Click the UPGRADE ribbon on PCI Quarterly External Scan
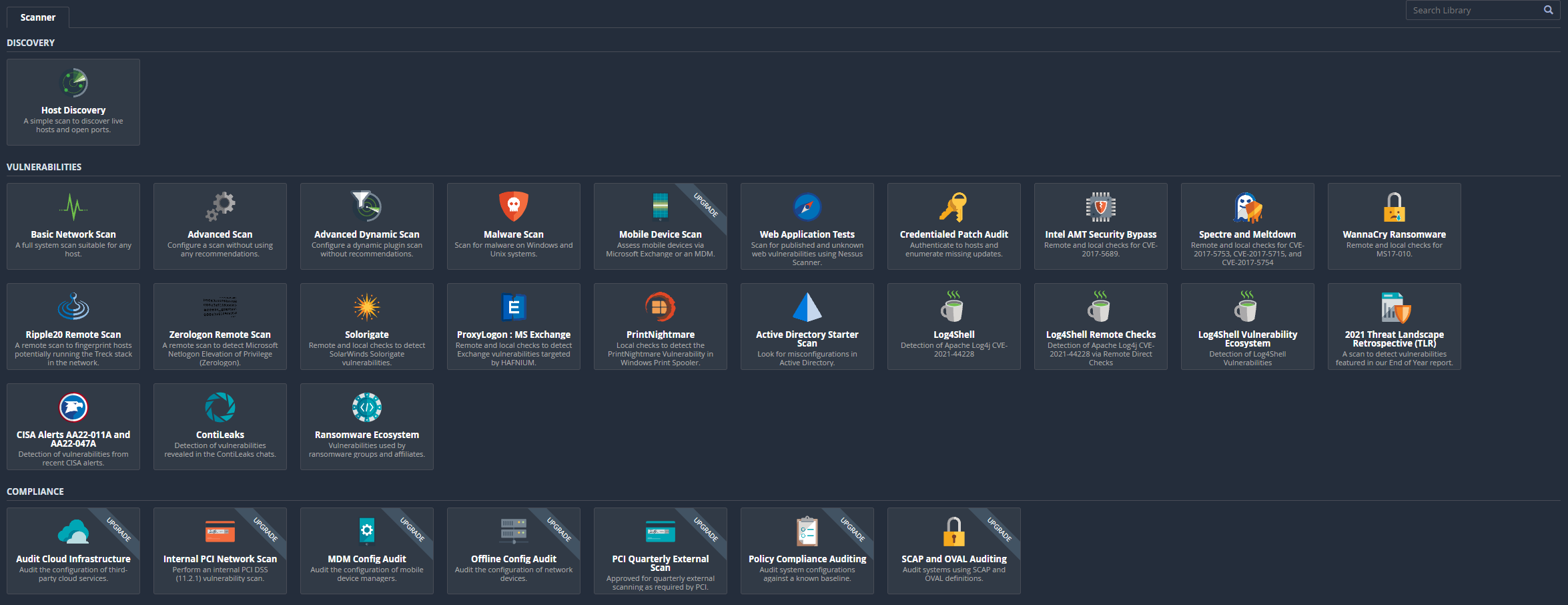The height and width of the screenshot is (605, 1568). click(x=706, y=530)
